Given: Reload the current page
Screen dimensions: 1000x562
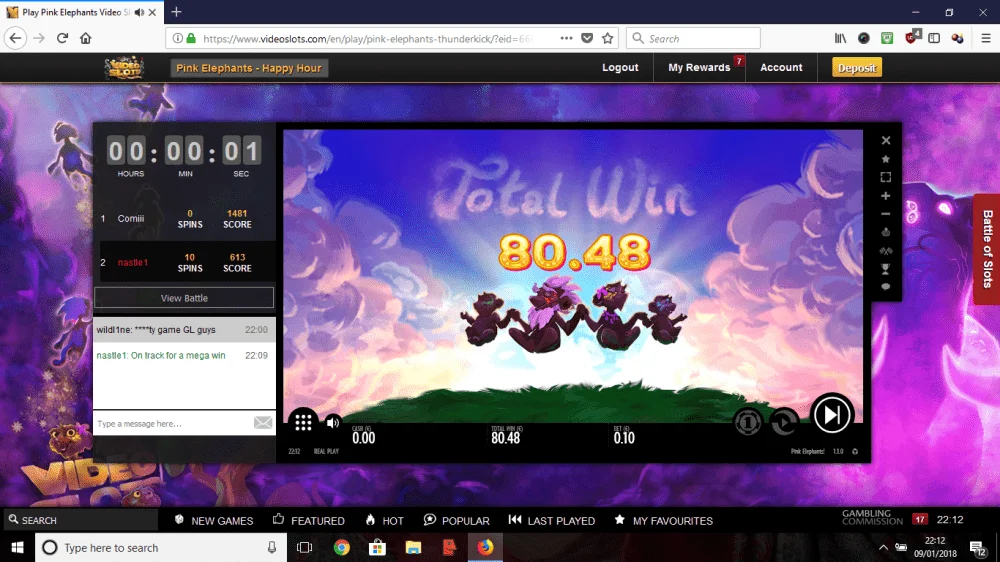Looking at the screenshot, I should (62, 38).
